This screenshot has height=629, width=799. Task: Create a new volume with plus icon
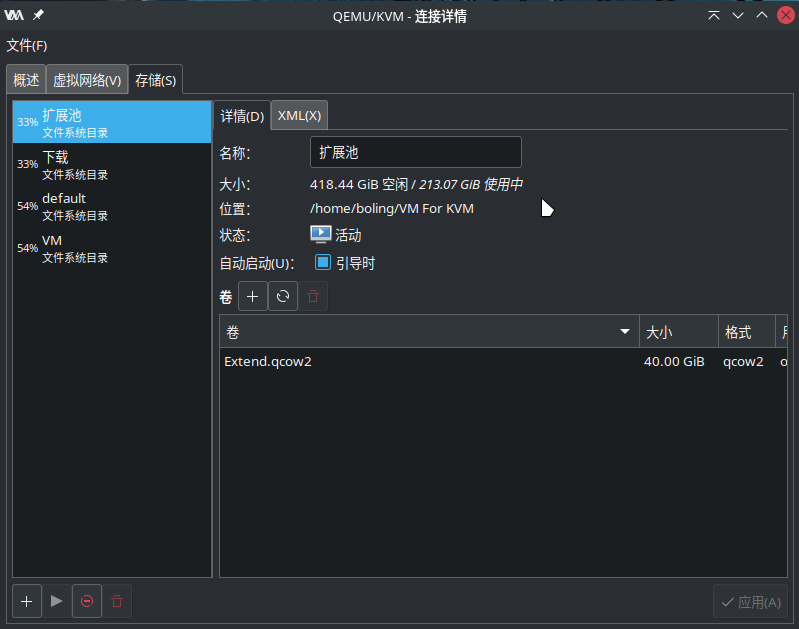[x=253, y=296]
